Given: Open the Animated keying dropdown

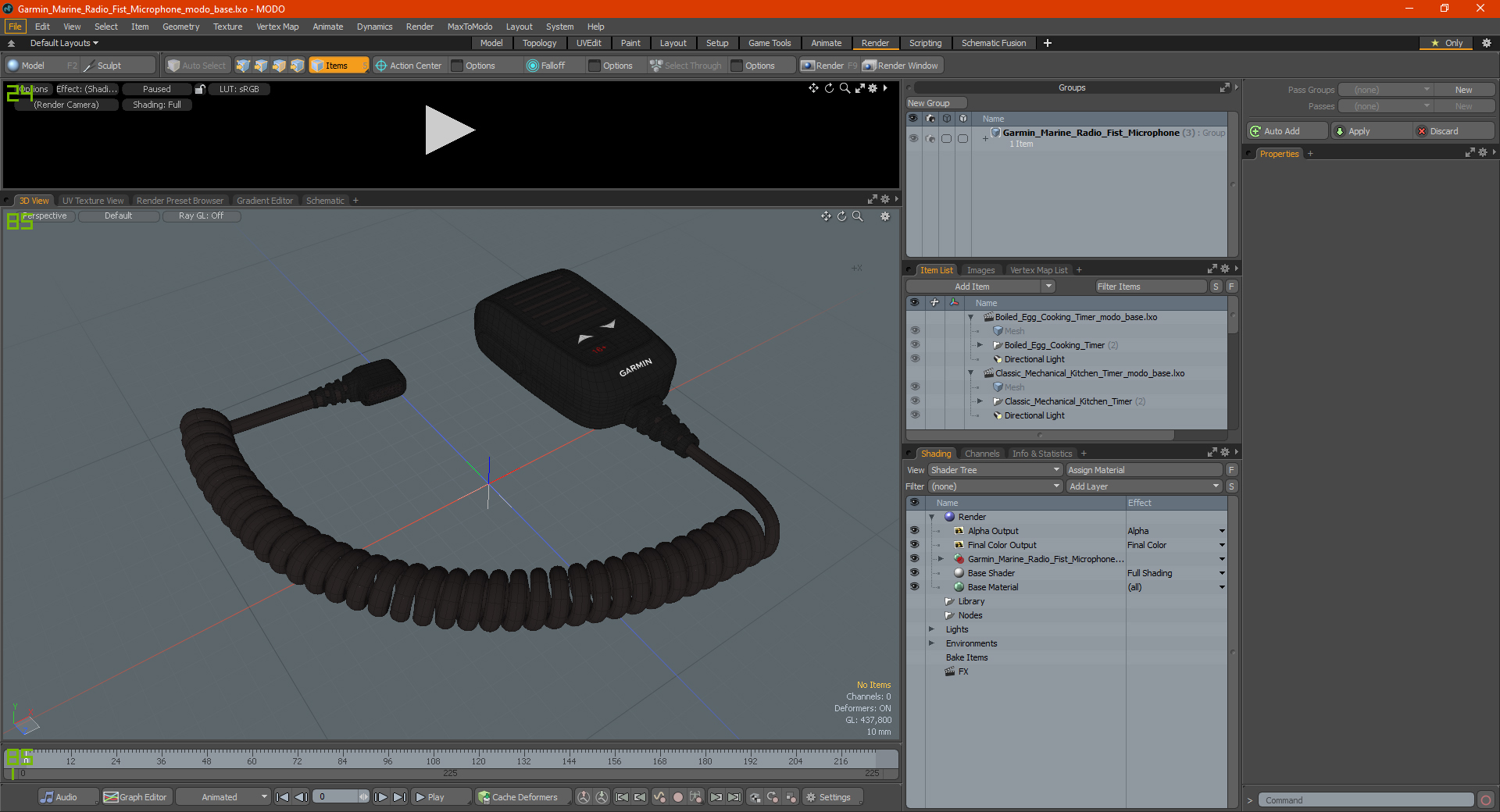Looking at the screenshot, I should click(223, 797).
